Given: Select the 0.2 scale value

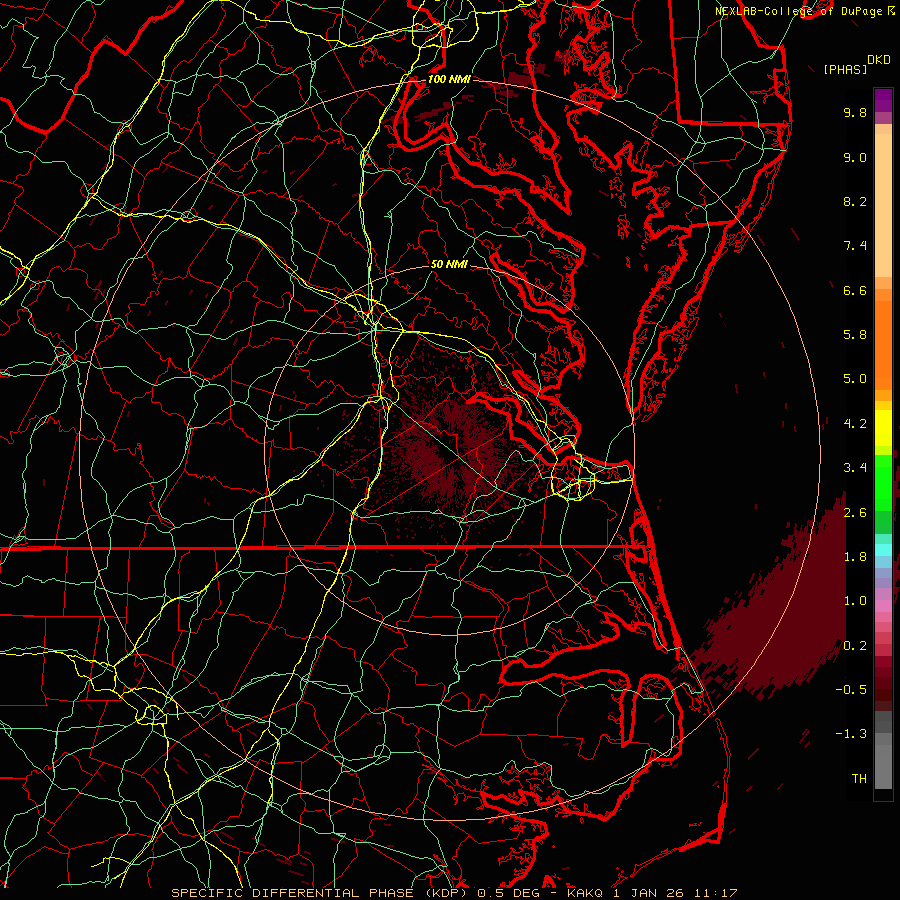Looking at the screenshot, I should (855, 646).
